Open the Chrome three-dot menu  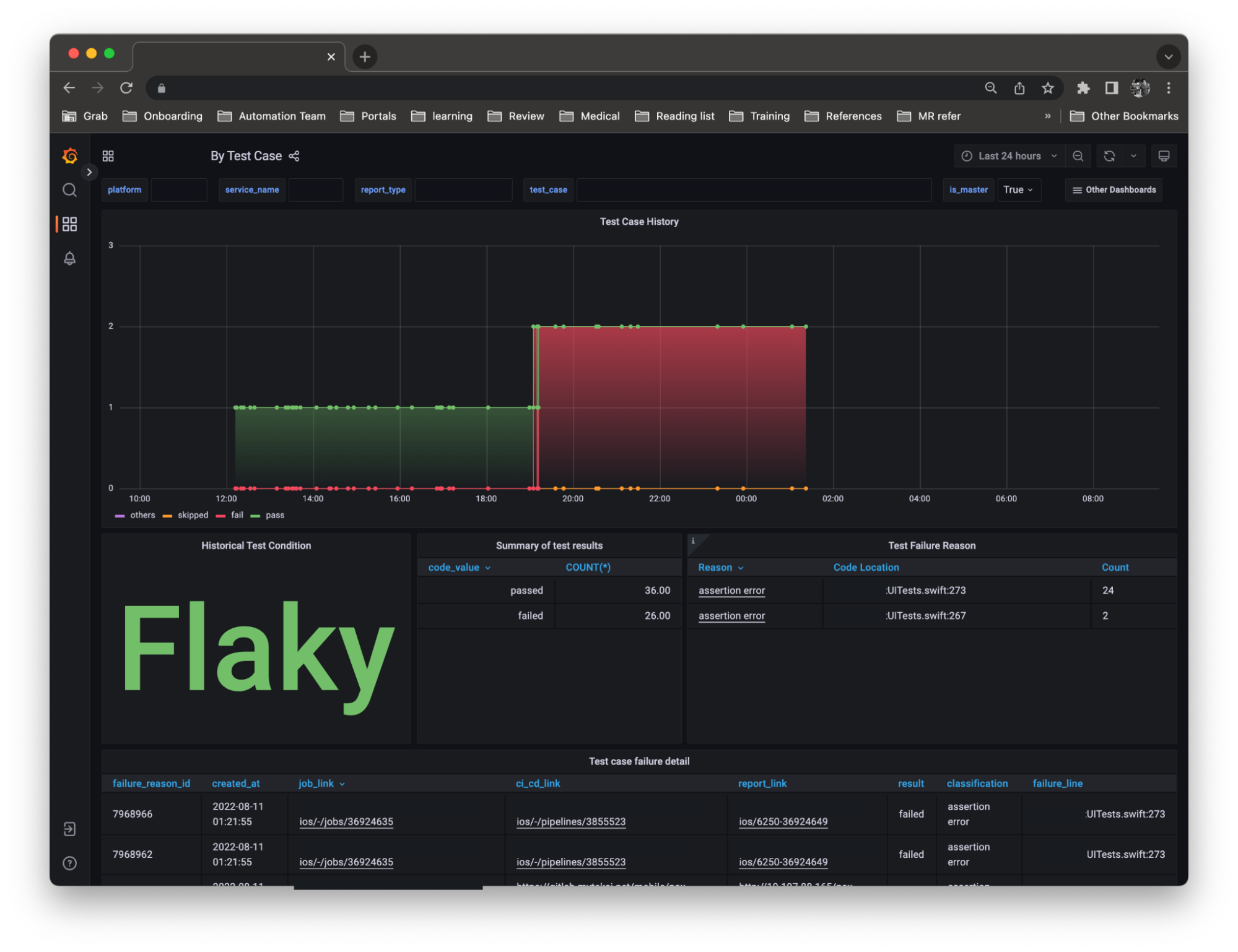(x=1169, y=88)
